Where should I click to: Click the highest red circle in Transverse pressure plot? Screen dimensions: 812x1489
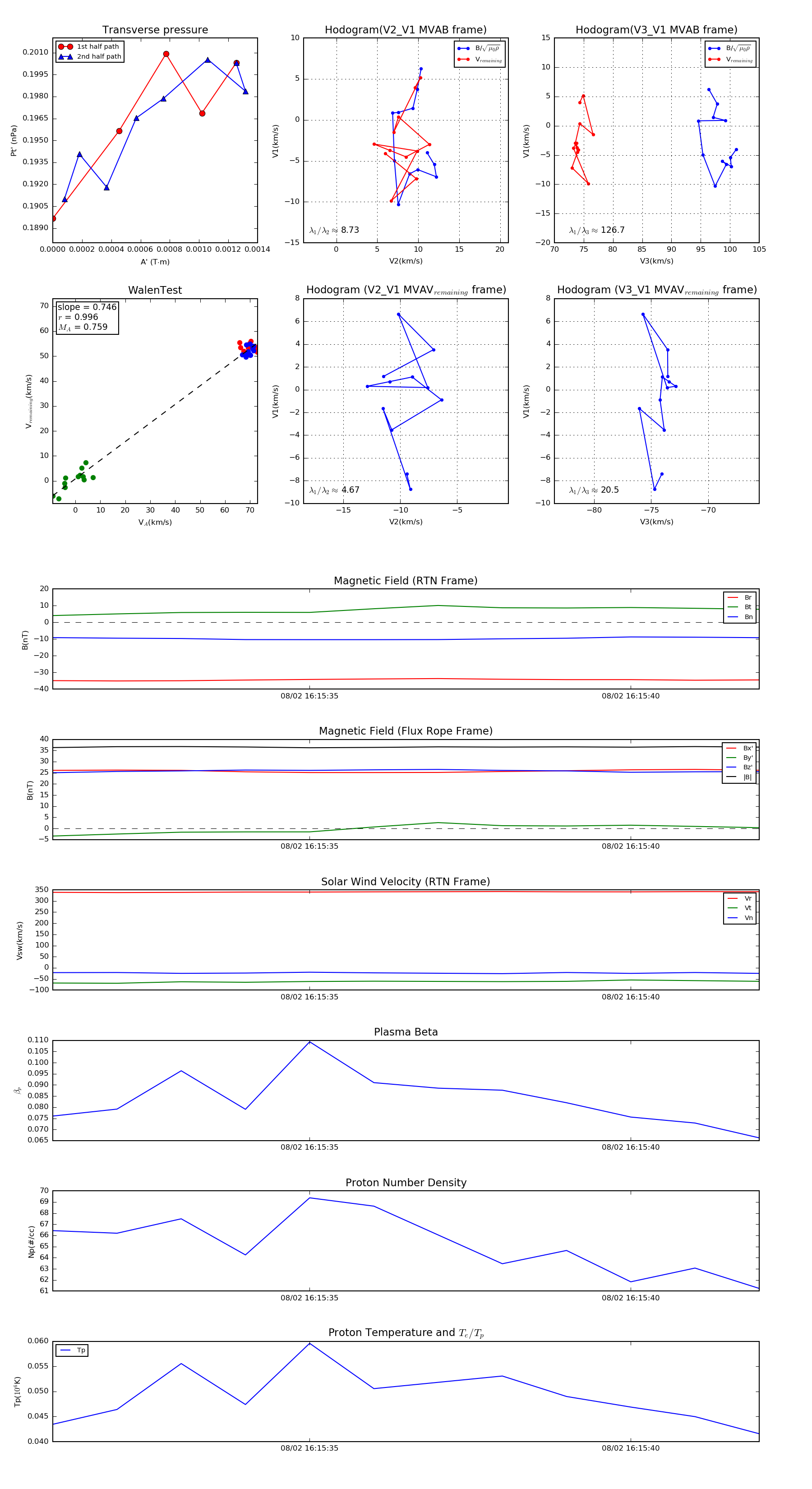pyautogui.click(x=166, y=54)
